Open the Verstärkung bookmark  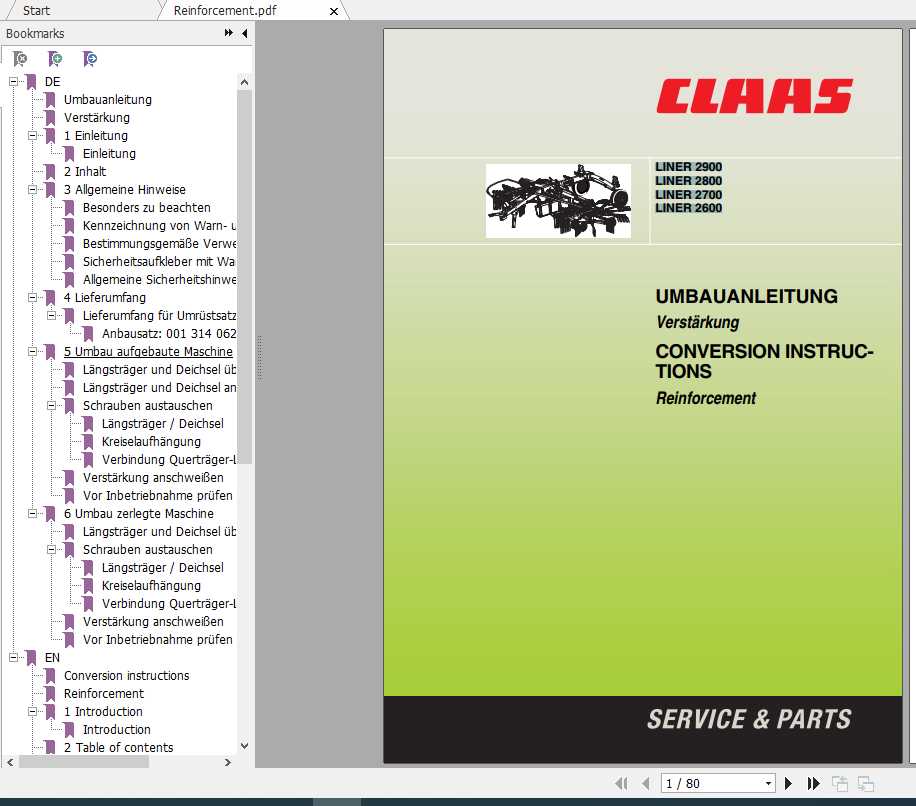(96, 118)
